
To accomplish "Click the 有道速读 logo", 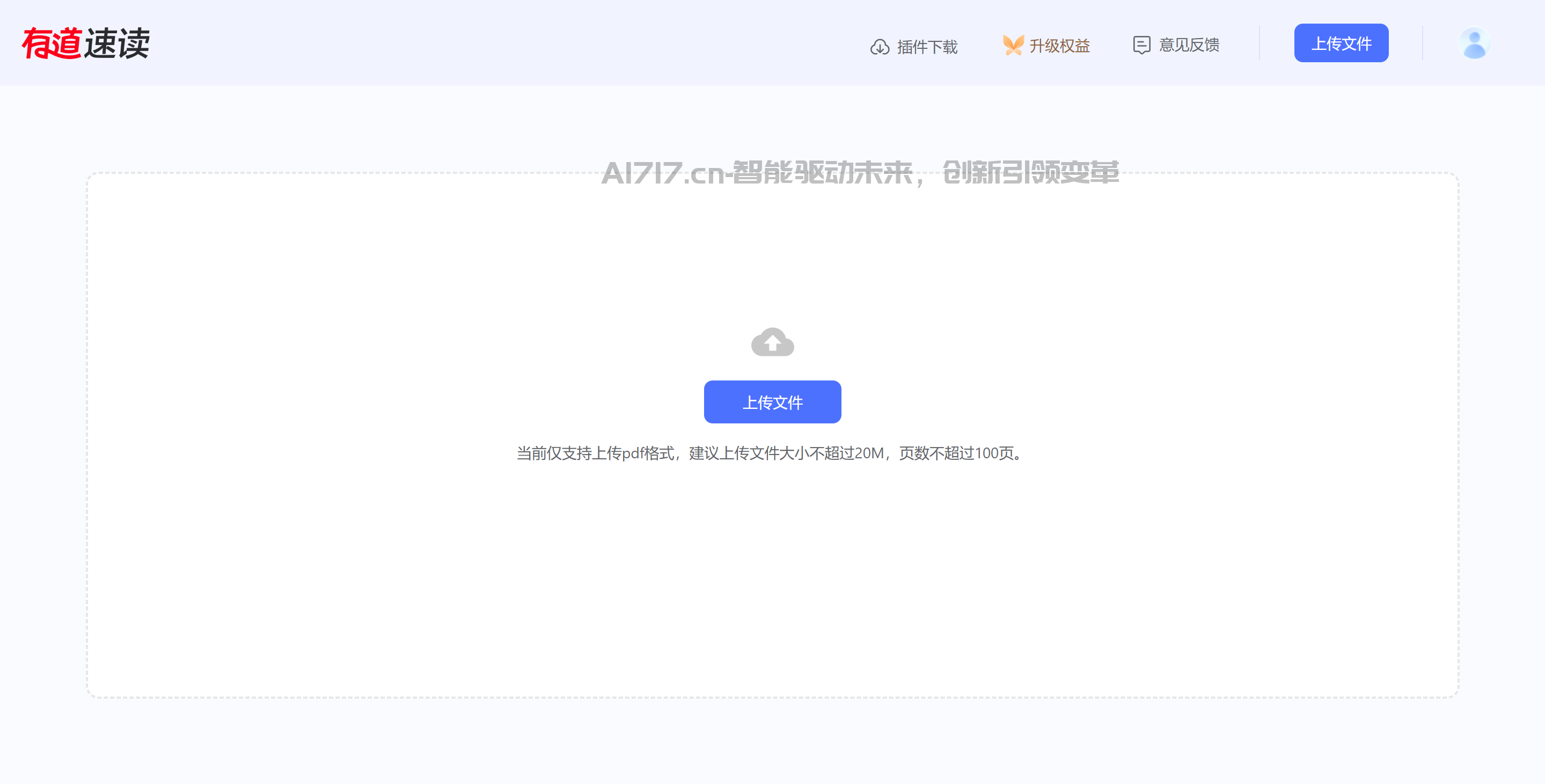I will coord(86,43).
